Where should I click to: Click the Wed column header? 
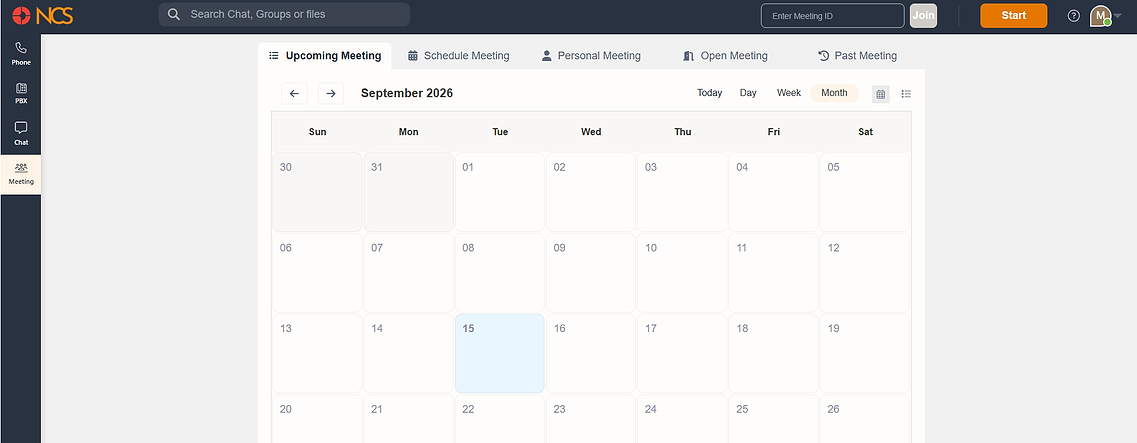point(591,132)
